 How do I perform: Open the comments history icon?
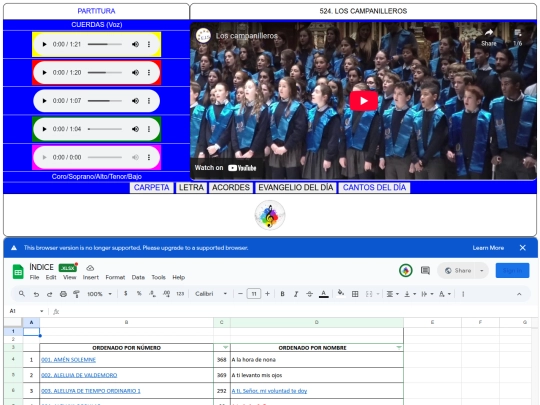pos(425,270)
